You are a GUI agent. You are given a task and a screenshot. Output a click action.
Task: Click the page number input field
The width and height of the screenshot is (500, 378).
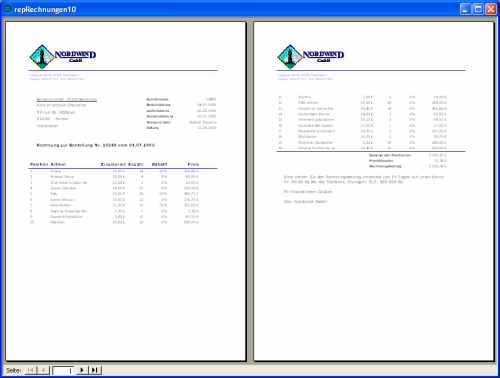[x=63, y=370]
